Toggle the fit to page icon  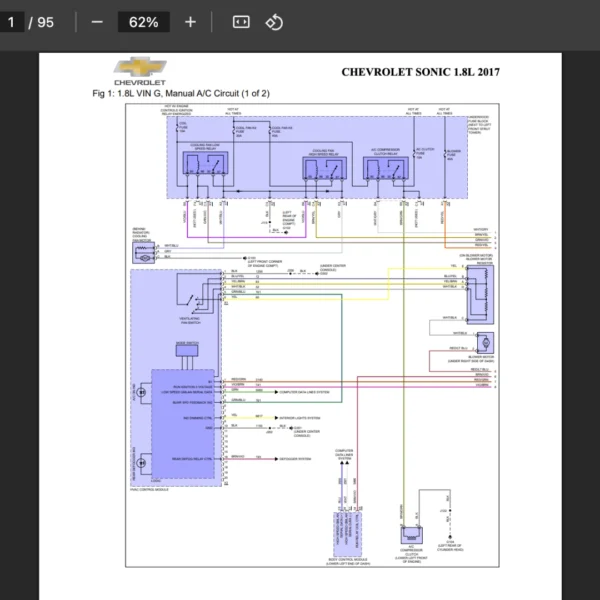(240, 22)
